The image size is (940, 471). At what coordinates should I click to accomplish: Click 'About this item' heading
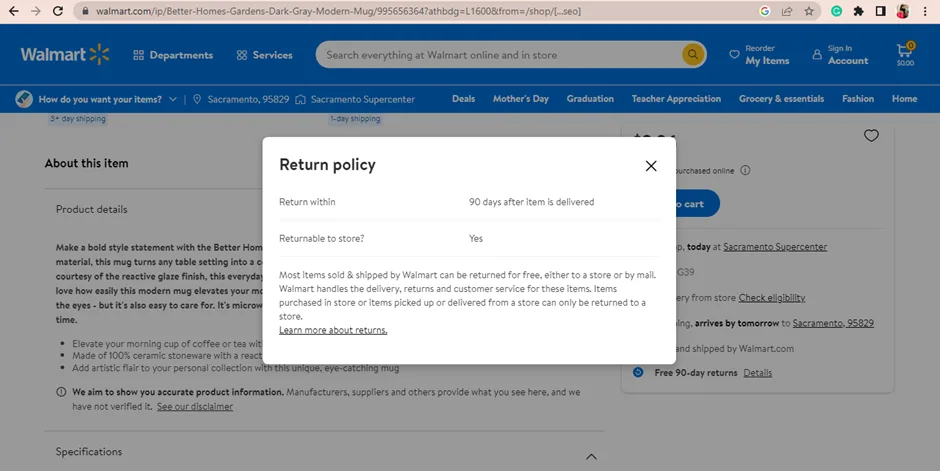(86, 163)
